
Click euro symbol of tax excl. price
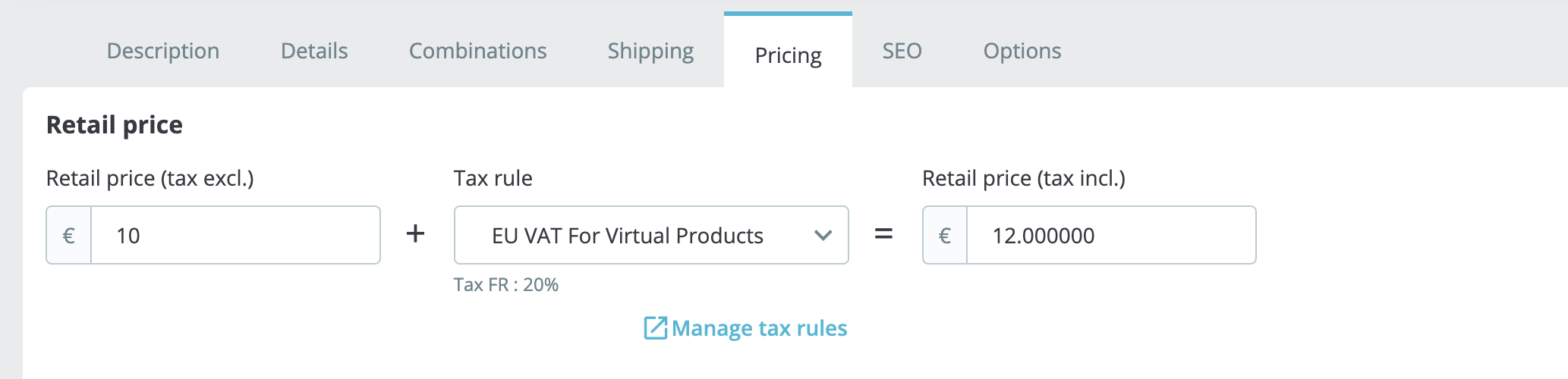69,236
